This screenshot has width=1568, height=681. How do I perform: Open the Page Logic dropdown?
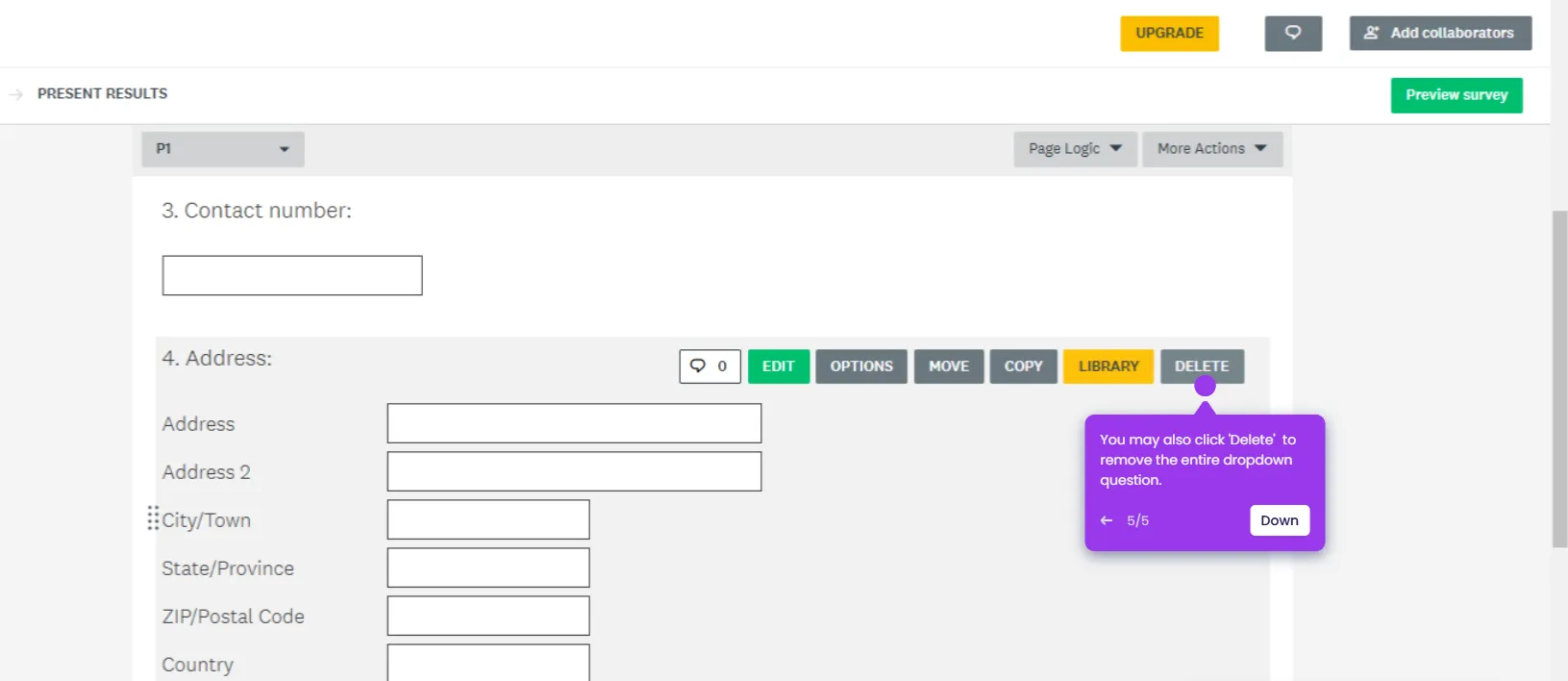[x=1075, y=149]
